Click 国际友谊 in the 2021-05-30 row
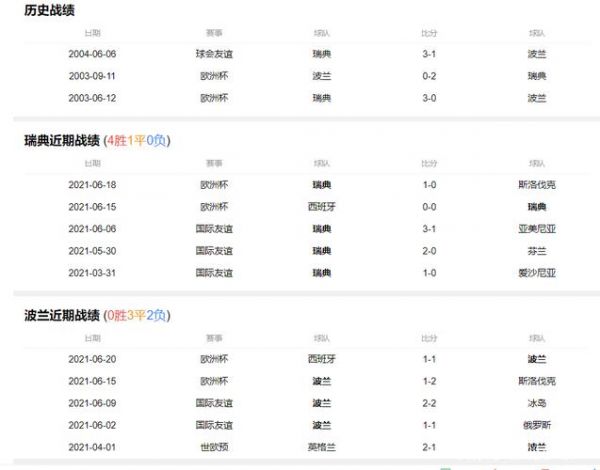Screen dimensions: 600x470 tap(214, 251)
